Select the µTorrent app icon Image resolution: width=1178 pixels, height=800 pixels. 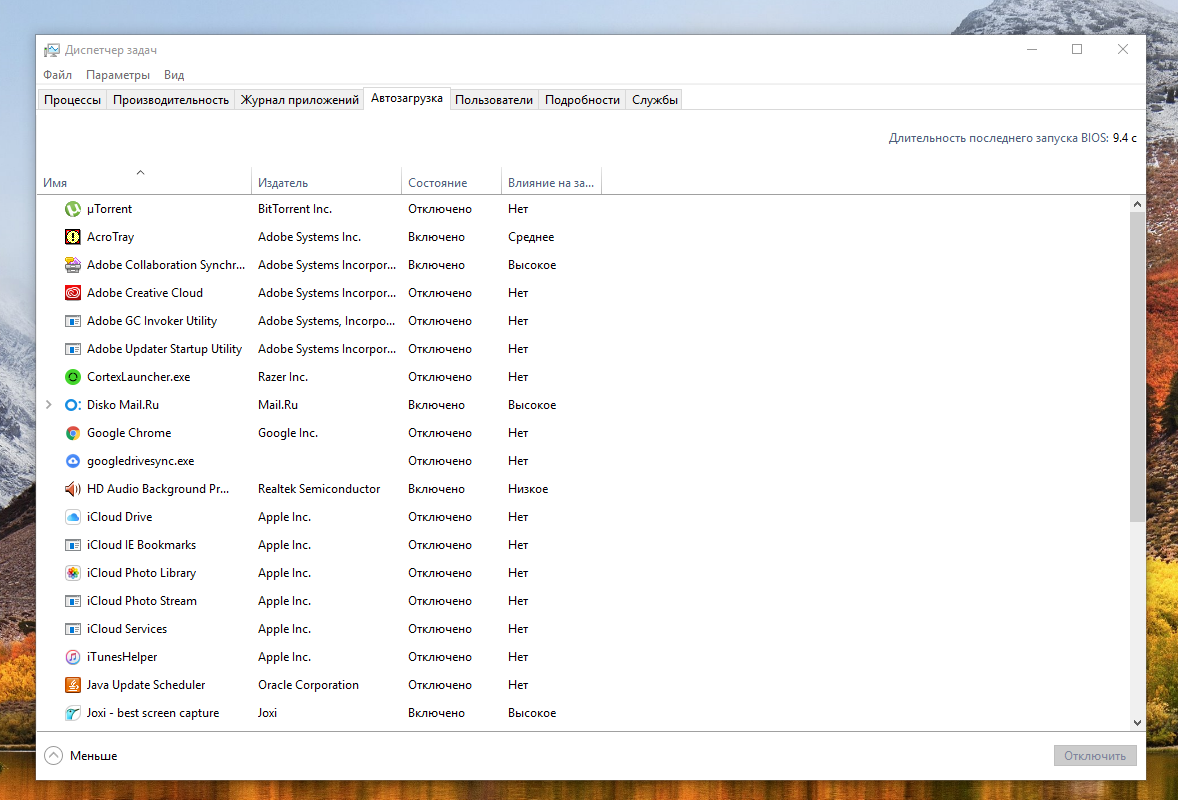pyautogui.click(x=72, y=209)
